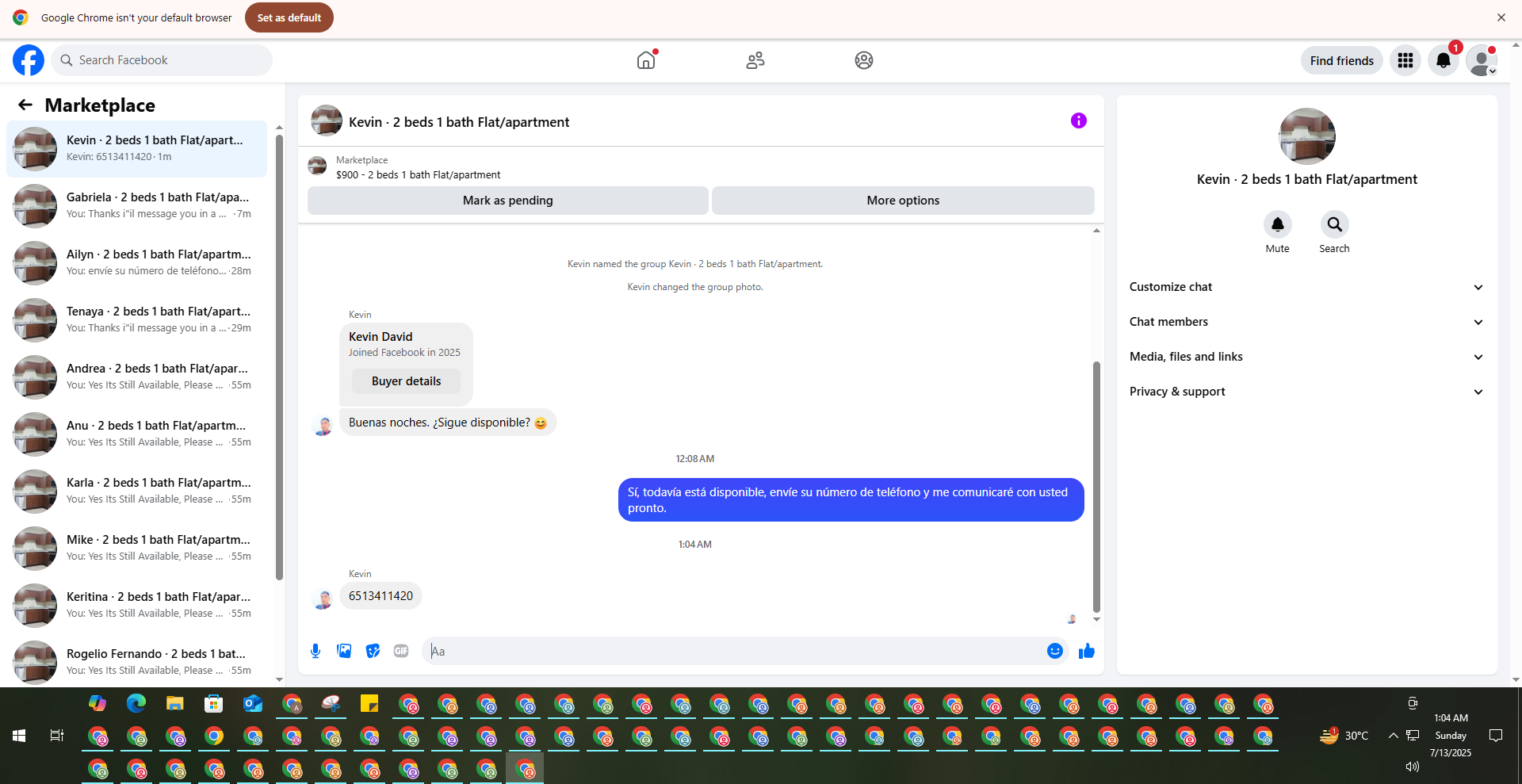Open the Keritina conversation
This screenshot has height=784, width=1522.
coord(136,605)
